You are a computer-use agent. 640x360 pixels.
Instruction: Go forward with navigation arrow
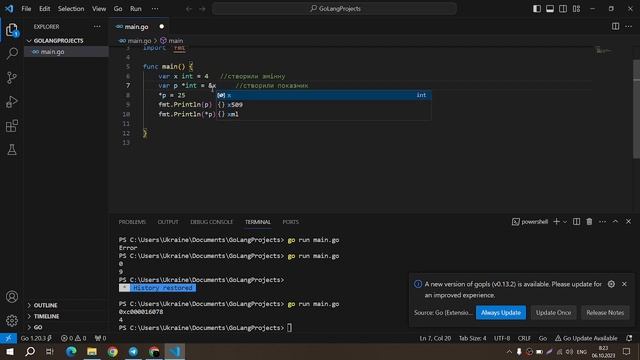[202, 9]
